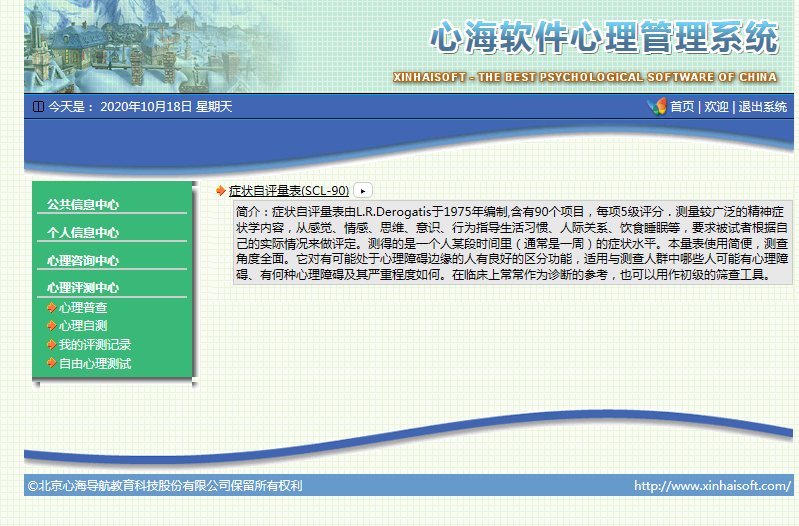Expand the 心理咨询中心 menu section

[83, 260]
